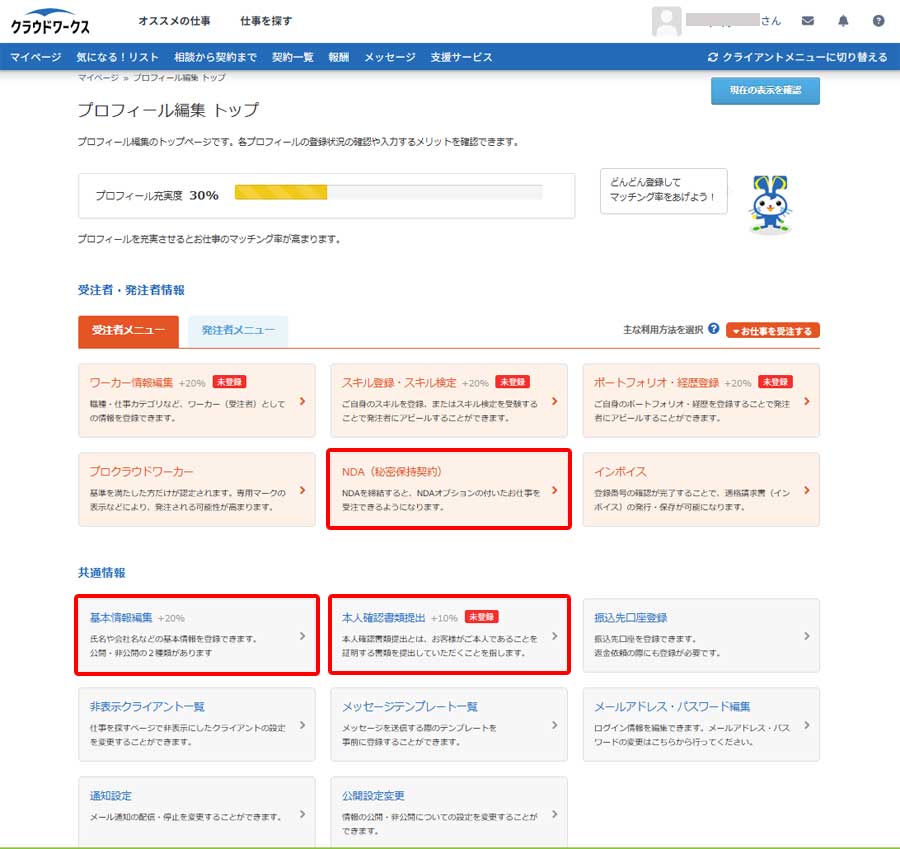This screenshot has width=900, height=849.
Task: Click the refresh icon beside クライアントメニューに切り替える
Action: point(712,57)
